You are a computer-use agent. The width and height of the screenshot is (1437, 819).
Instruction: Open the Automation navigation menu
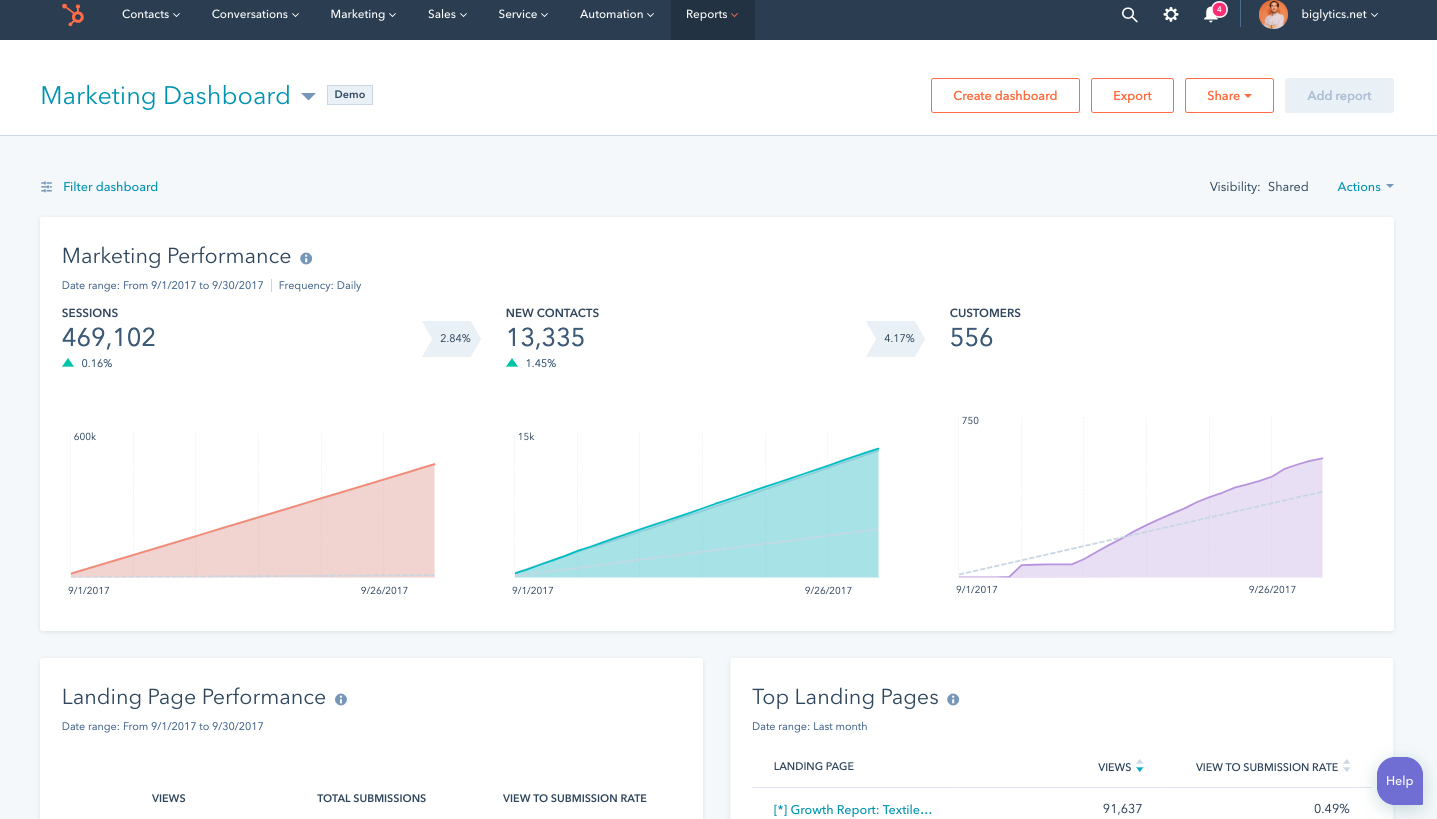coord(617,15)
